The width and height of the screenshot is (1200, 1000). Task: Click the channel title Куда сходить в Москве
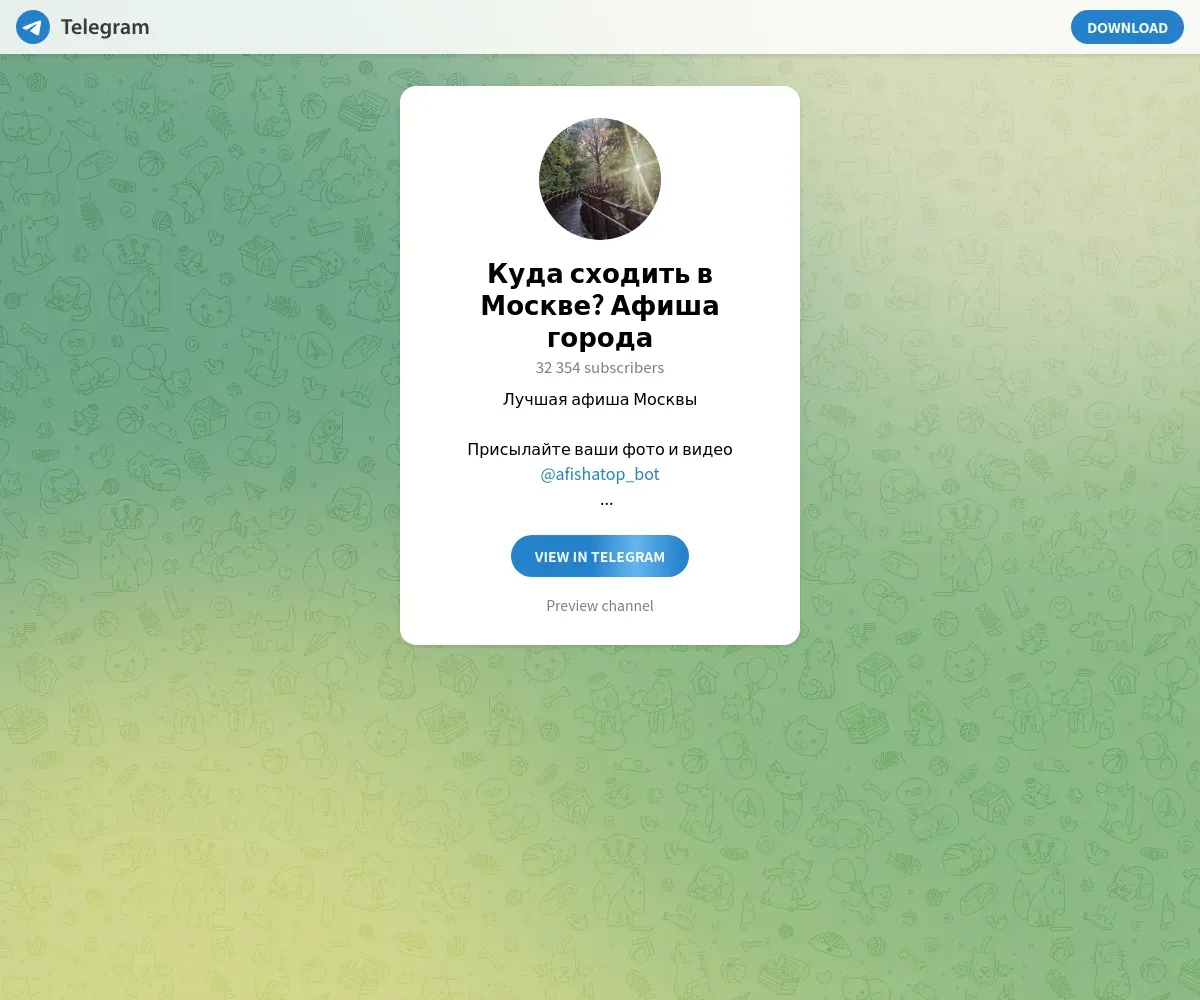coord(600,305)
